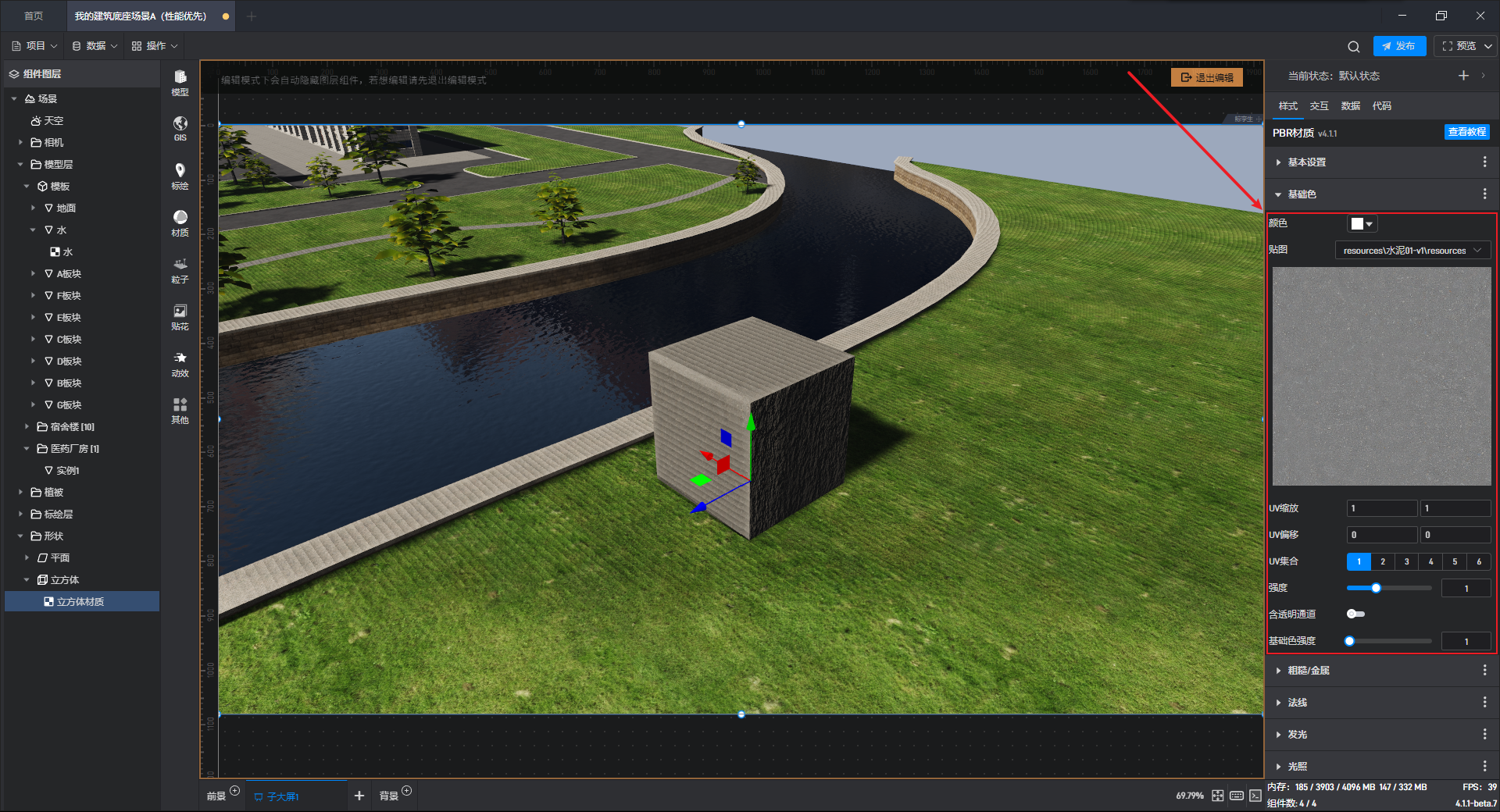Image resolution: width=1500 pixels, height=812 pixels.
Task: Open the 粒子 particle tool
Action: (x=180, y=269)
